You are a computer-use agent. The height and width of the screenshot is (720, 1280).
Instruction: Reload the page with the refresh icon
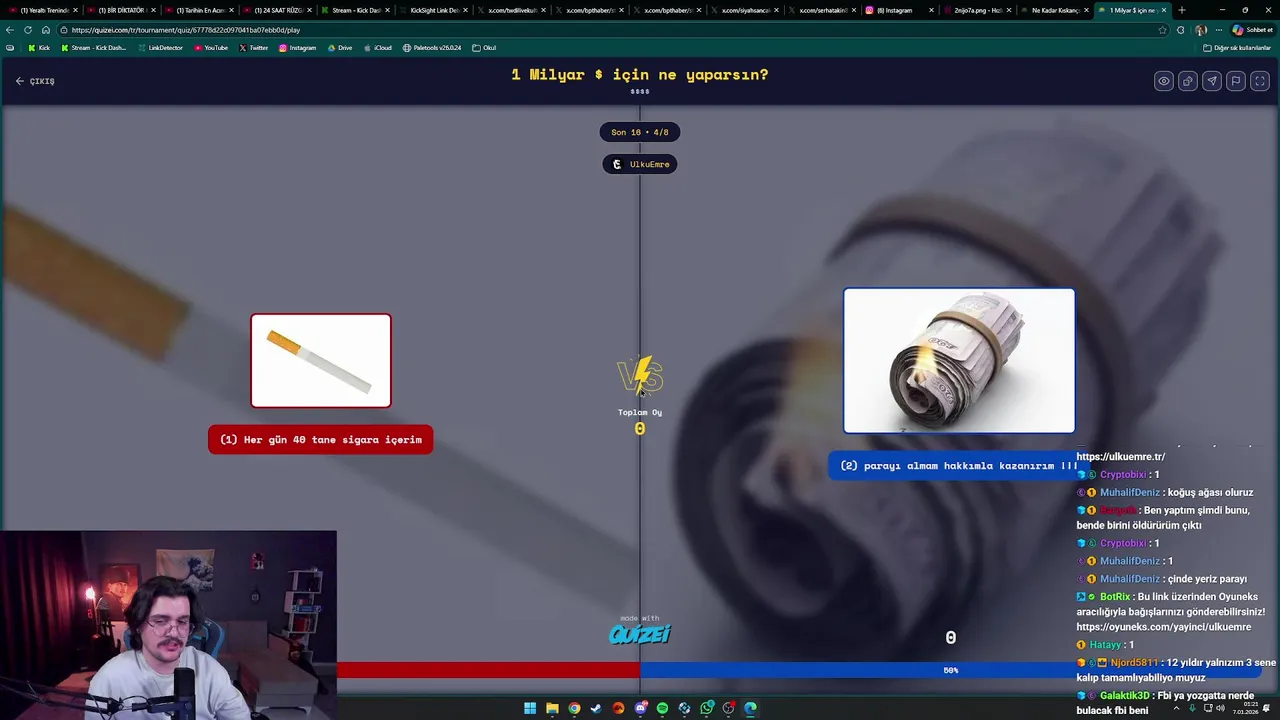tap(28, 30)
